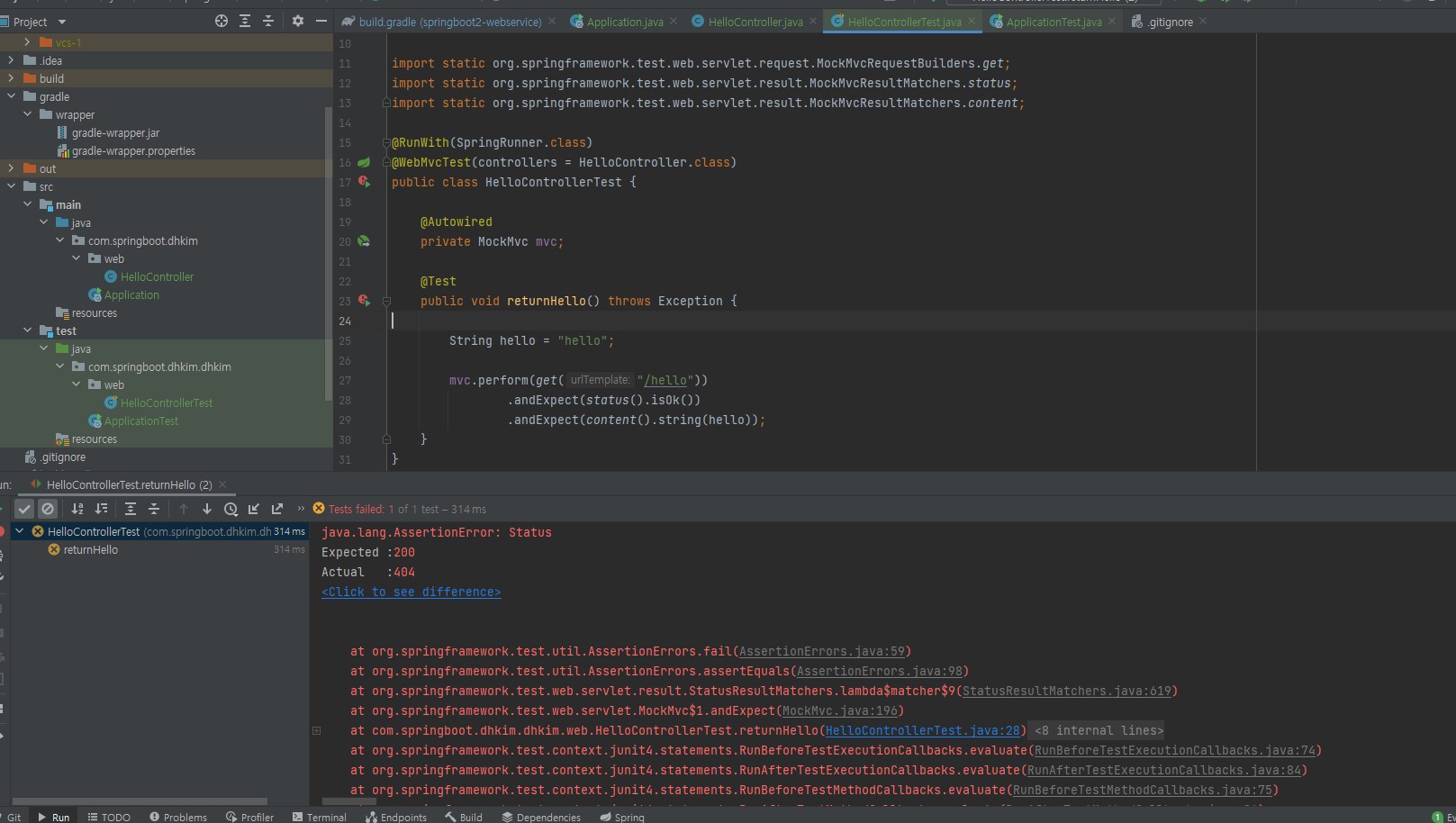Click Import Tests icon
The image size is (1456, 823).
(254, 509)
